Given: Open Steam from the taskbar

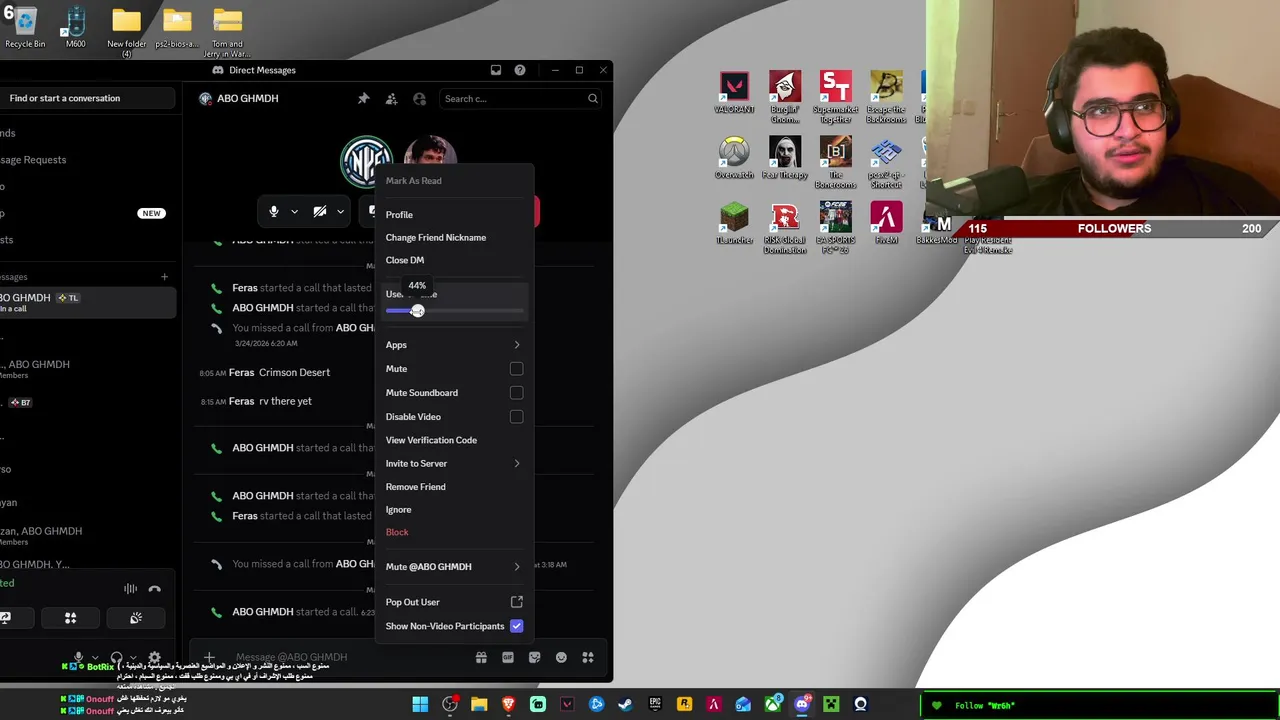Looking at the screenshot, I should click(625, 704).
